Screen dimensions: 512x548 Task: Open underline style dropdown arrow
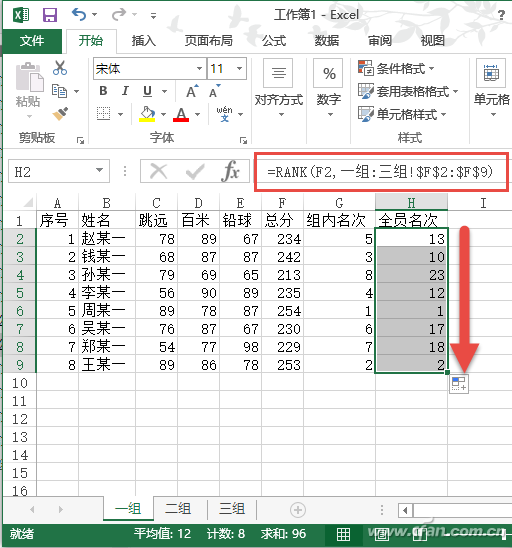[164, 92]
